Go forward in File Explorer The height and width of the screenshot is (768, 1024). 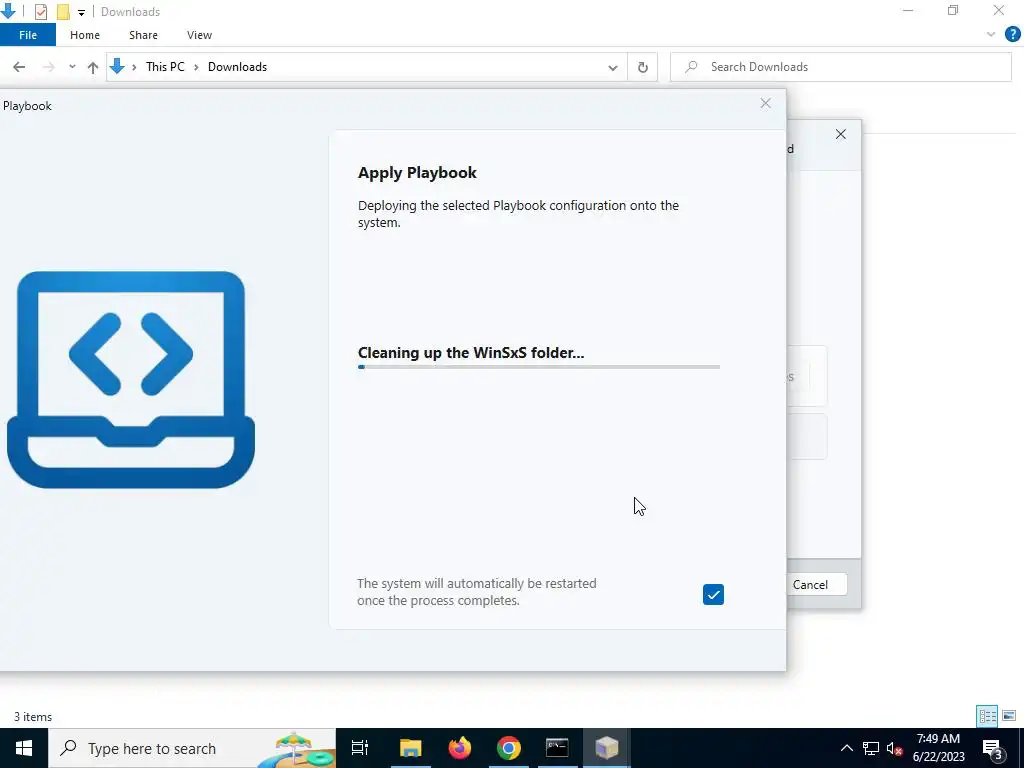48,67
